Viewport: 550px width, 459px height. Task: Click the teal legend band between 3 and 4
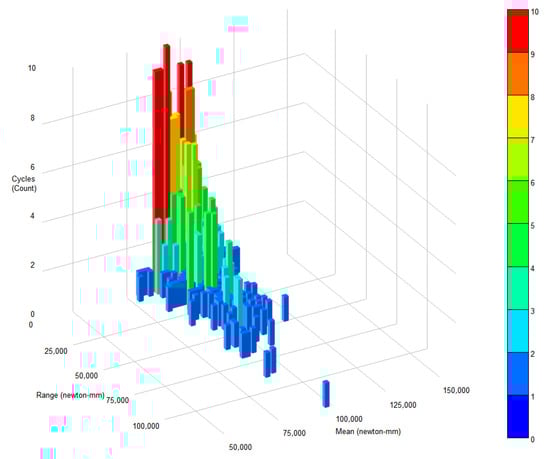tap(518, 288)
